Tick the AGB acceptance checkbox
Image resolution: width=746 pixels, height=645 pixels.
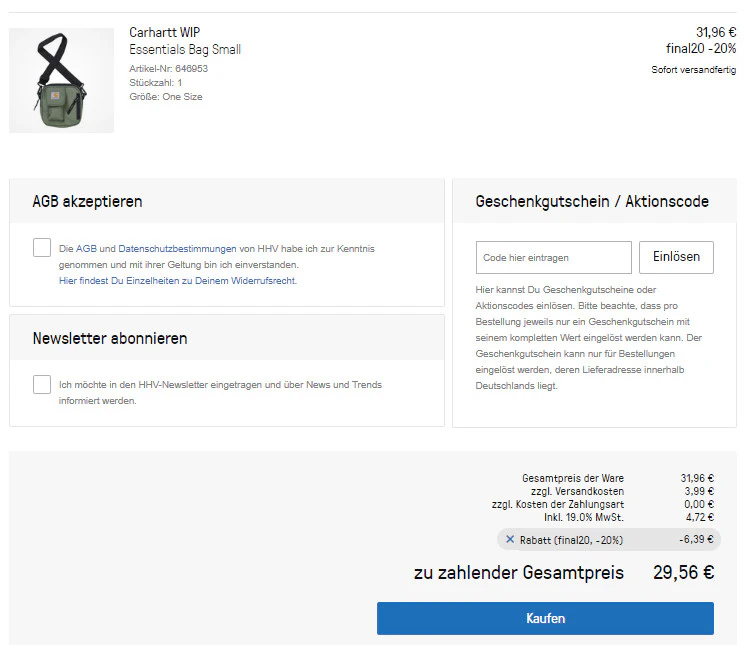pyautogui.click(x=42, y=248)
